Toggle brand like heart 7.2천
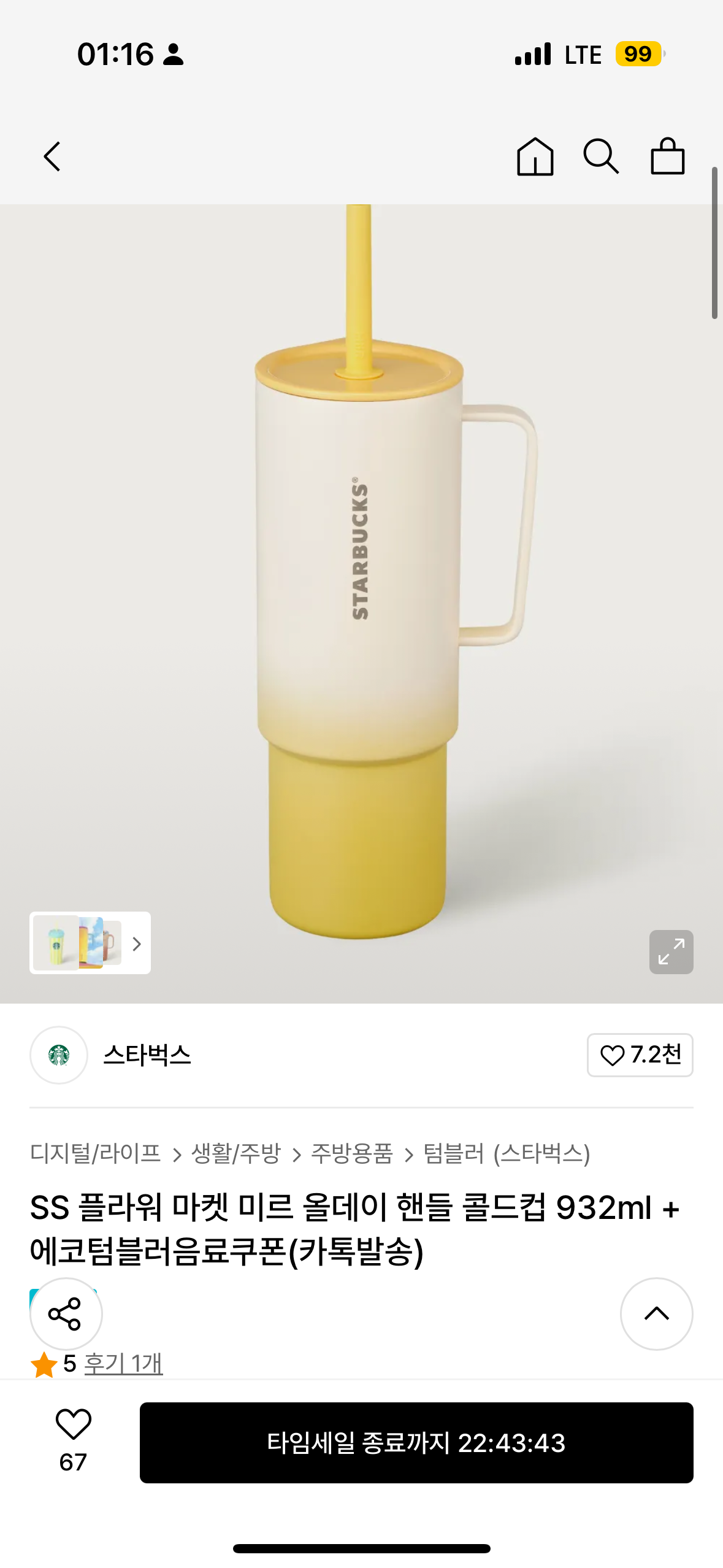This screenshot has height=1568, width=723. pyautogui.click(x=640, y=1055)
